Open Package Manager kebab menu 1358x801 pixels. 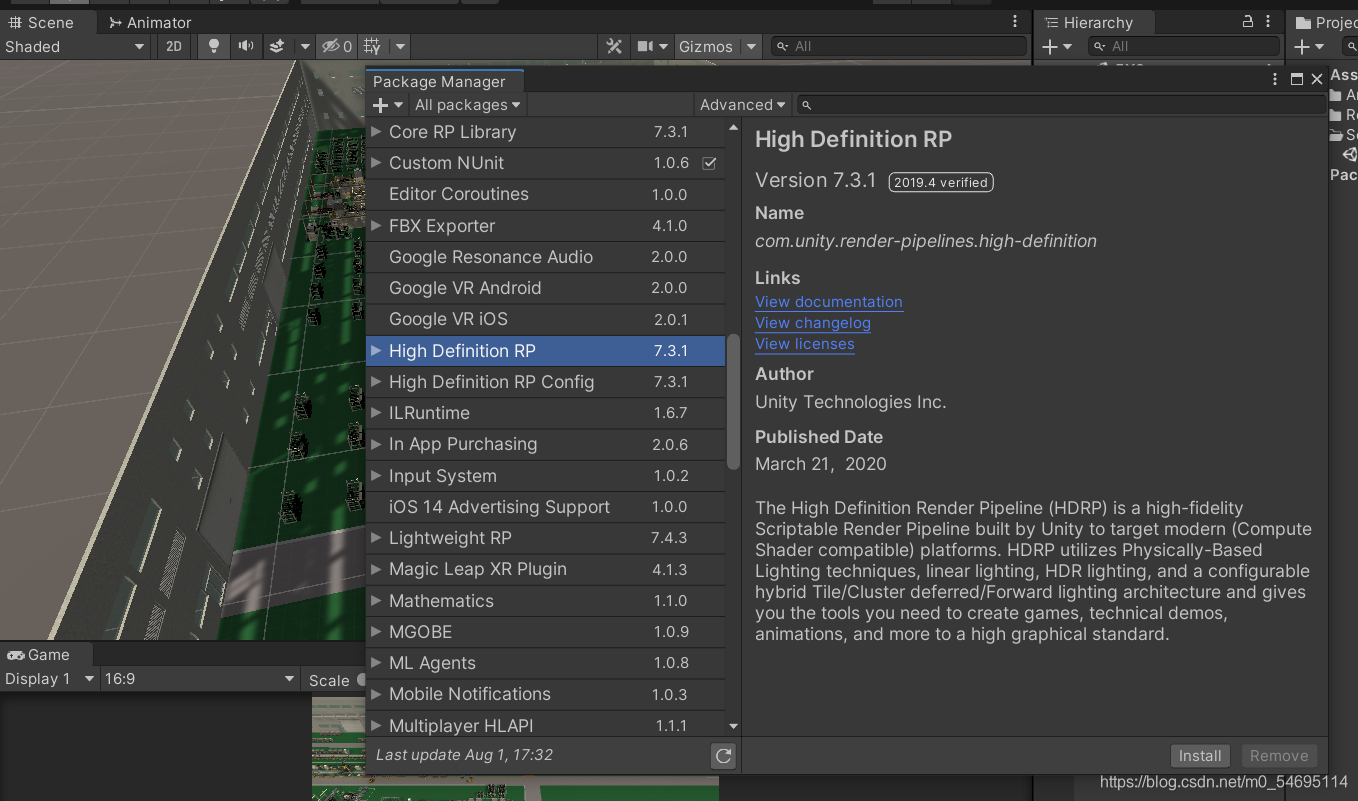coord(1274,79)
